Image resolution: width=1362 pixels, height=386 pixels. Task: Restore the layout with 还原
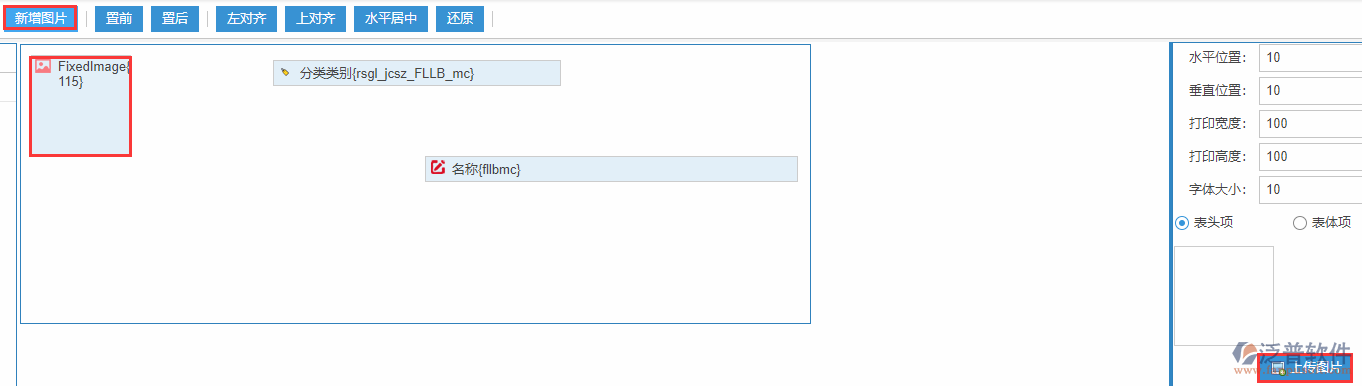point(460,19)
